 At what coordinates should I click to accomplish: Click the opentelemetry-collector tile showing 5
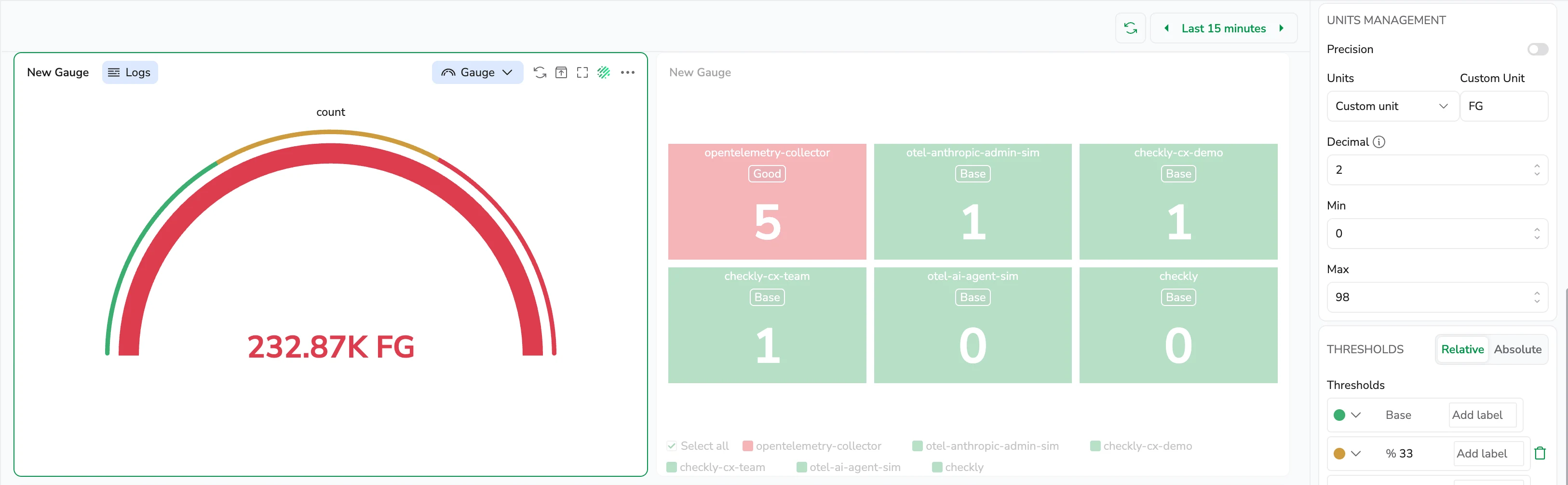point(767,202)
